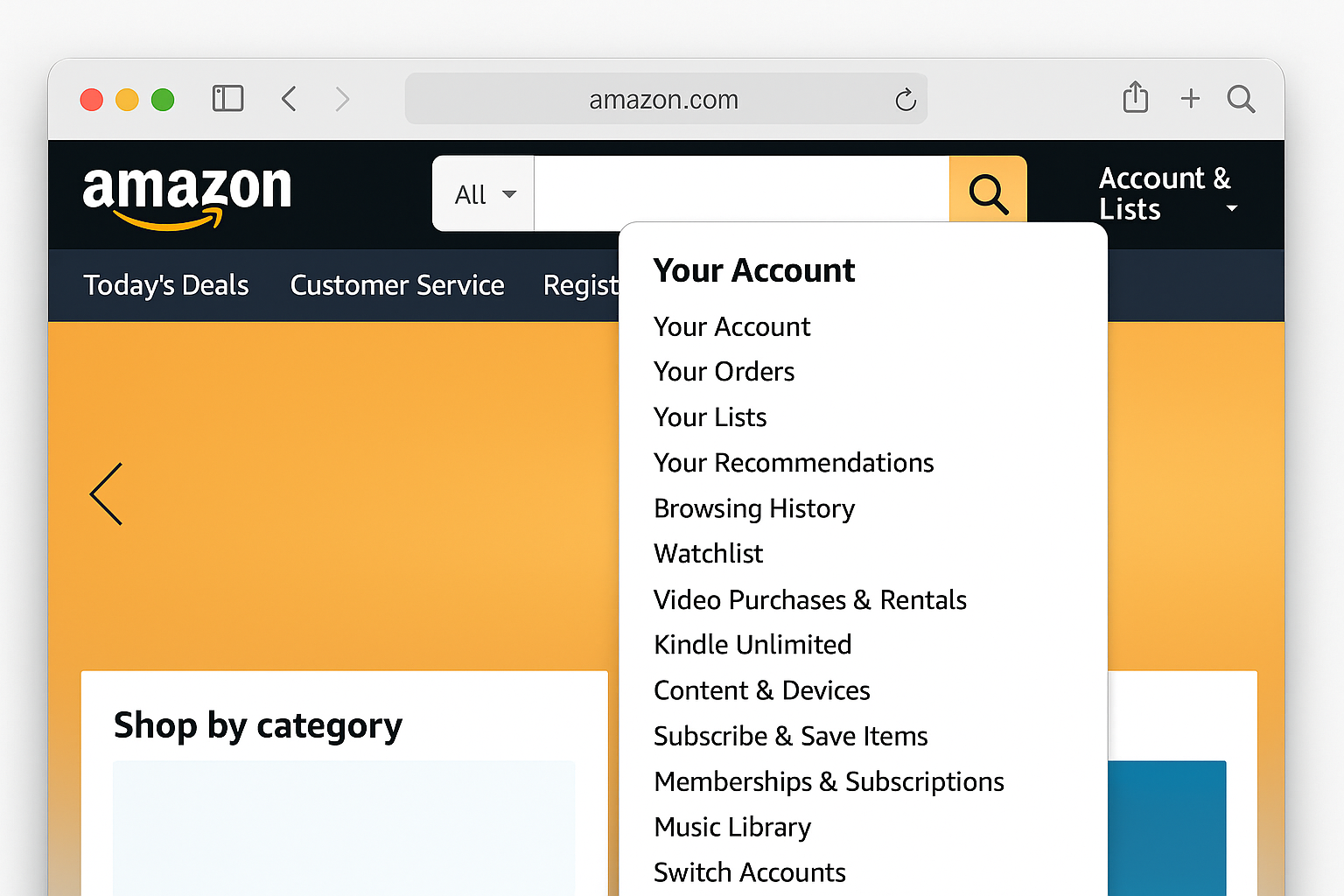This screenshot has height=896, width=1344.
Task: Click the left carousel arrow on the banner
Action: [105, 494]
